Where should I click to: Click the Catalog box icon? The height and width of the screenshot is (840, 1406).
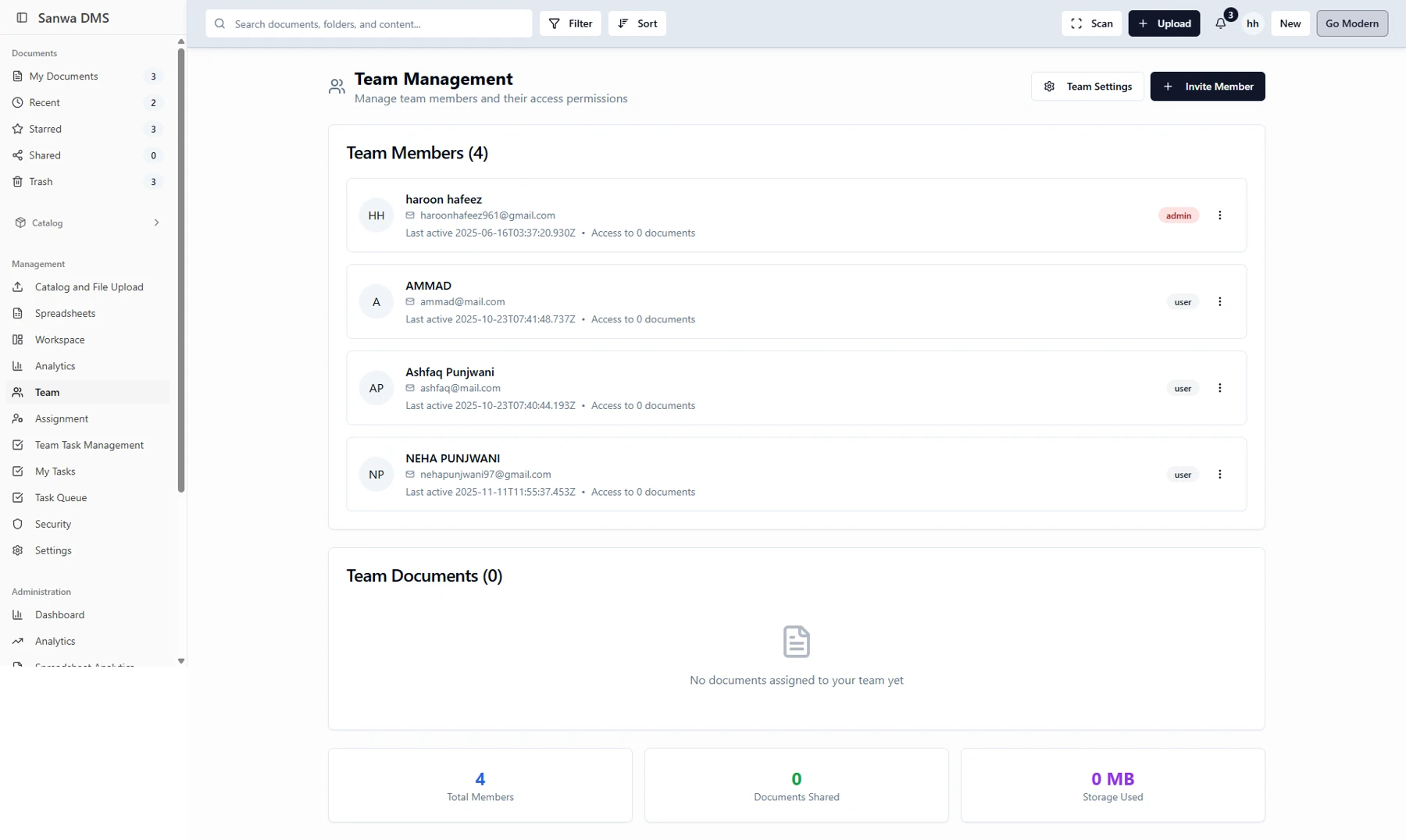pyautogui.click(x=20, y=222)
